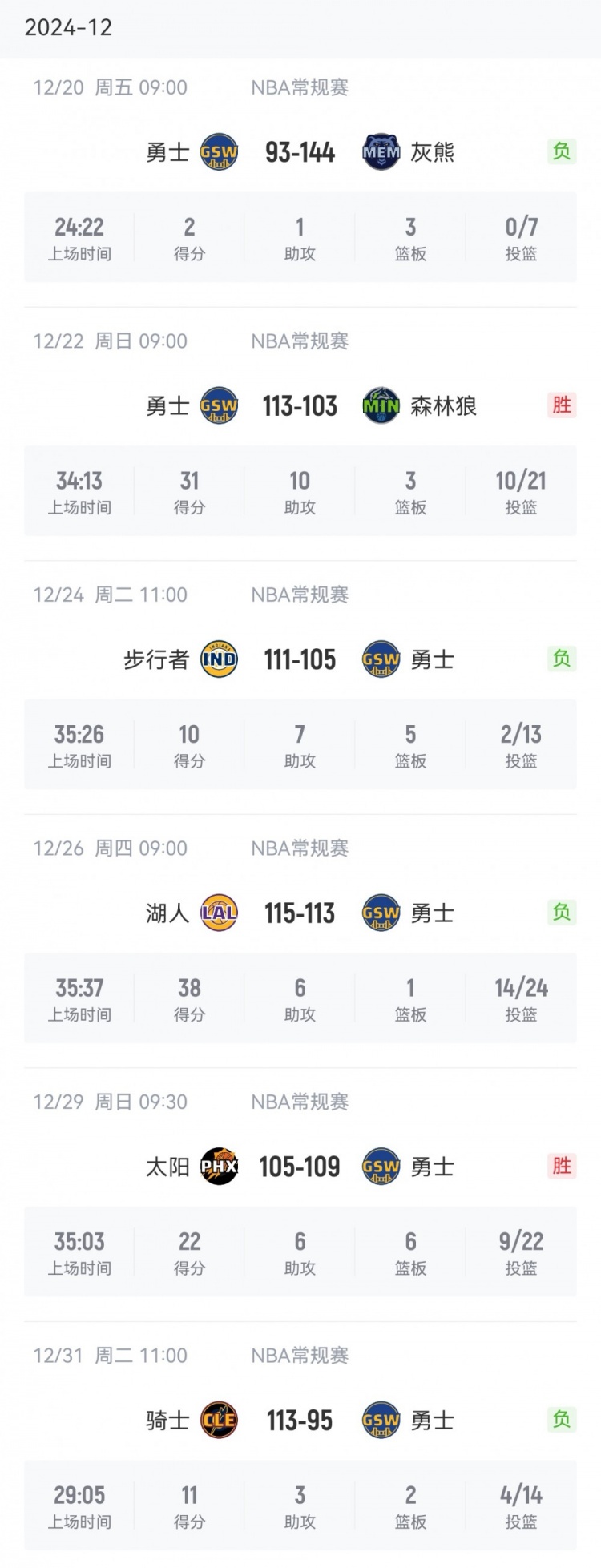Click the Timberwolves MIN team logo
Screen dimensions: 601x1568
pyautogui.click(x=381, y=405)
